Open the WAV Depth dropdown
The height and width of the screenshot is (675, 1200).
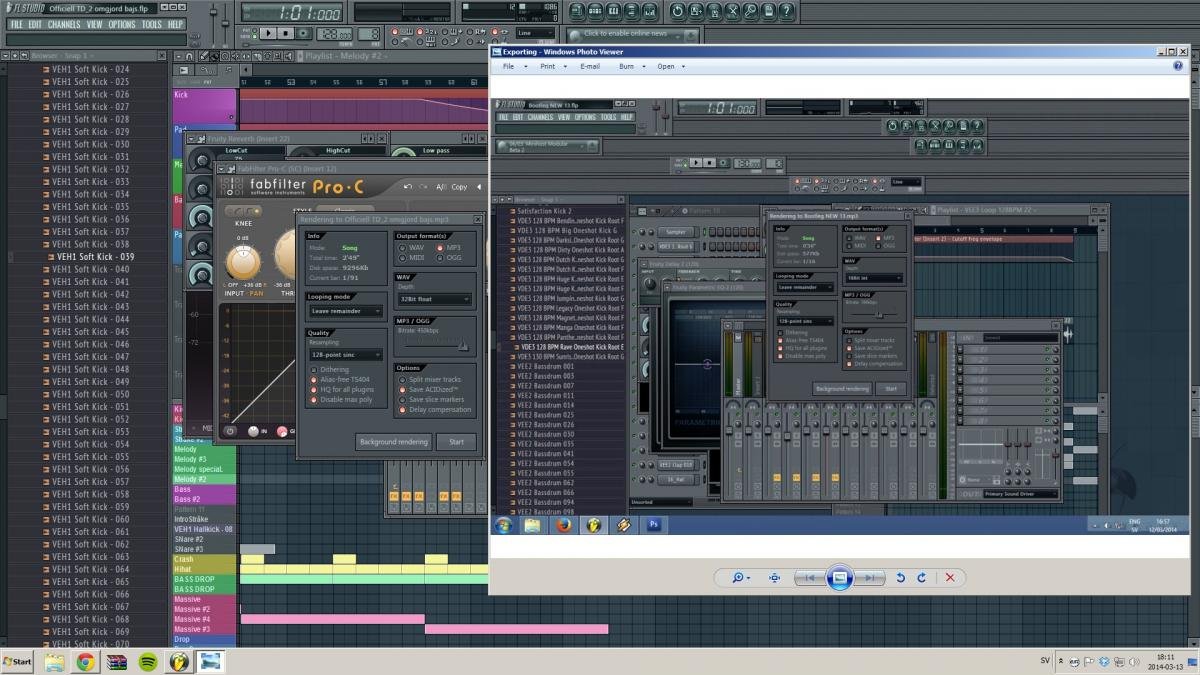click(x=433, y=299)
